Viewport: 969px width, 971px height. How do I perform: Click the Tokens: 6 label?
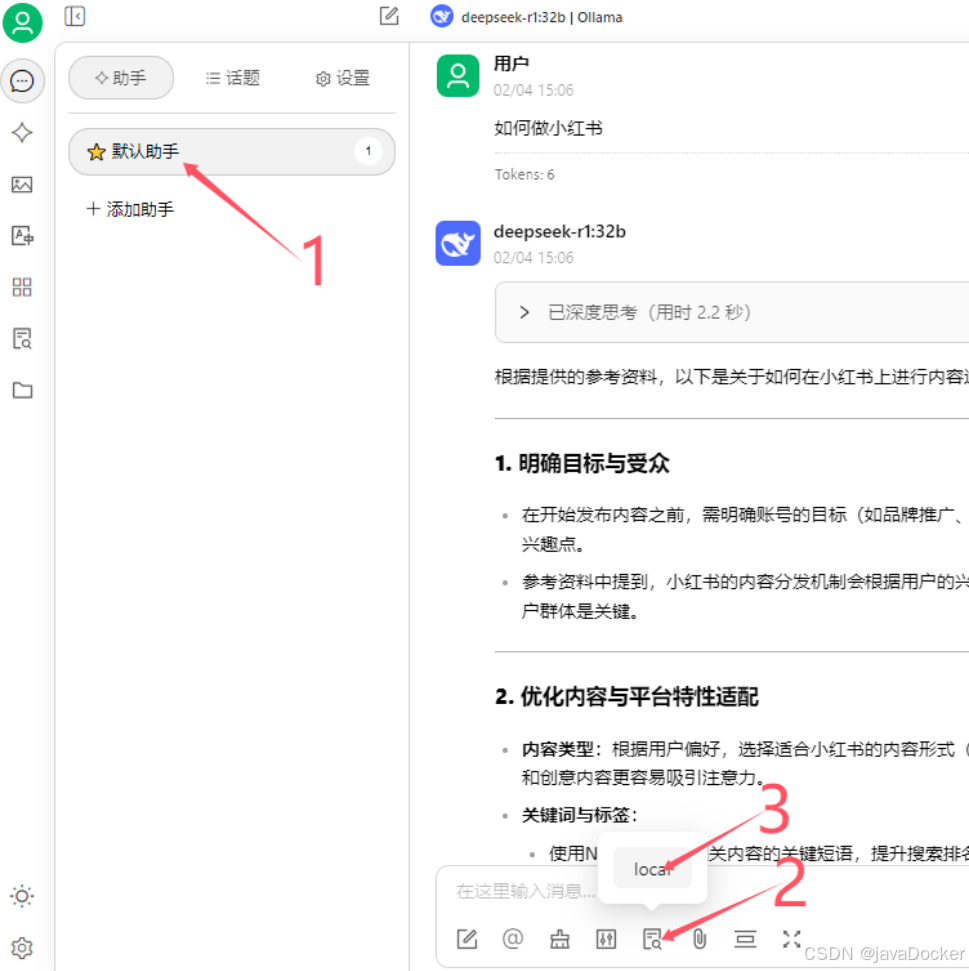tap(524, 175)
